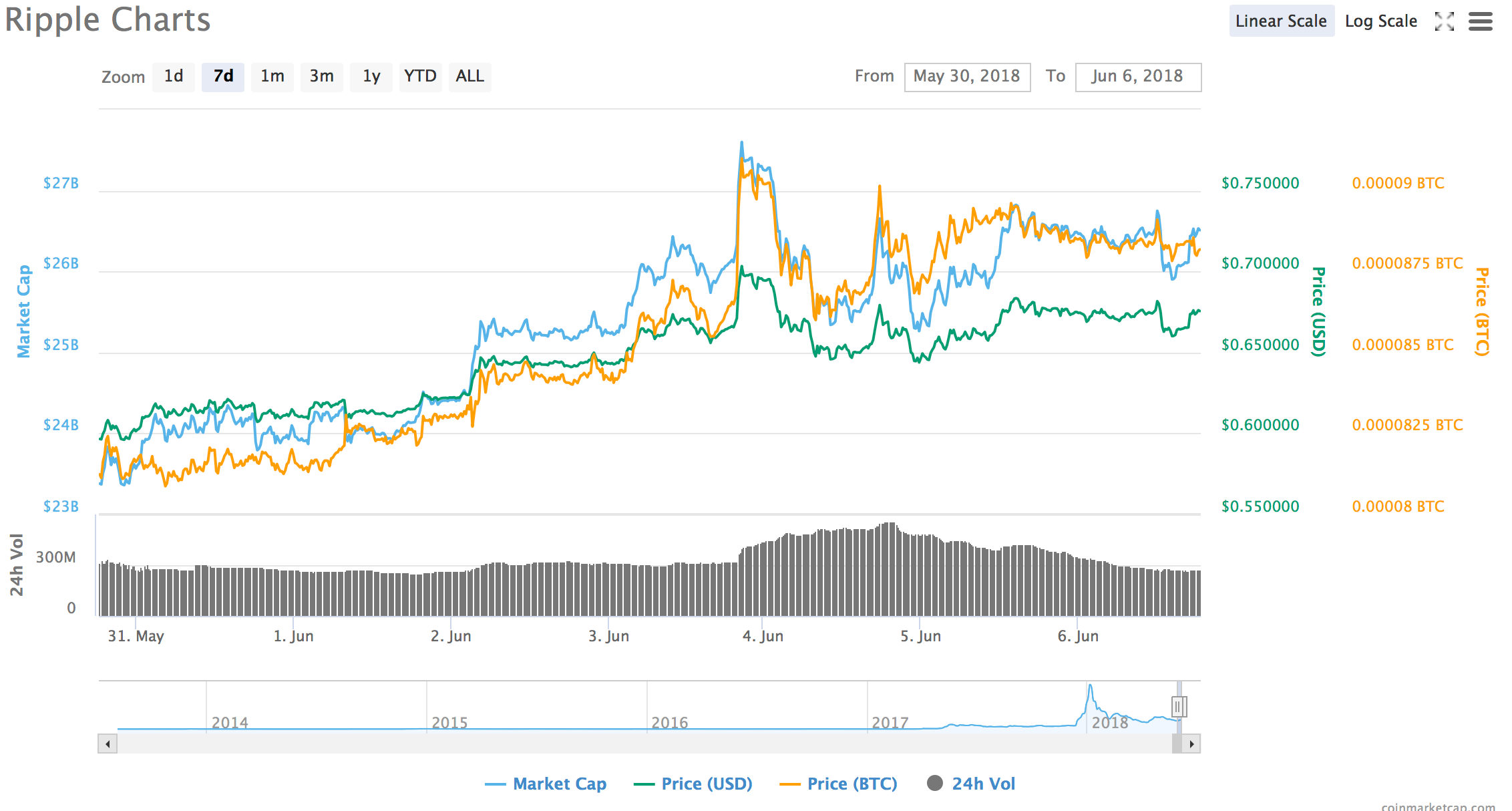
Task: Click the right scroll arrow of navigator
Action: click(1191, 744)
